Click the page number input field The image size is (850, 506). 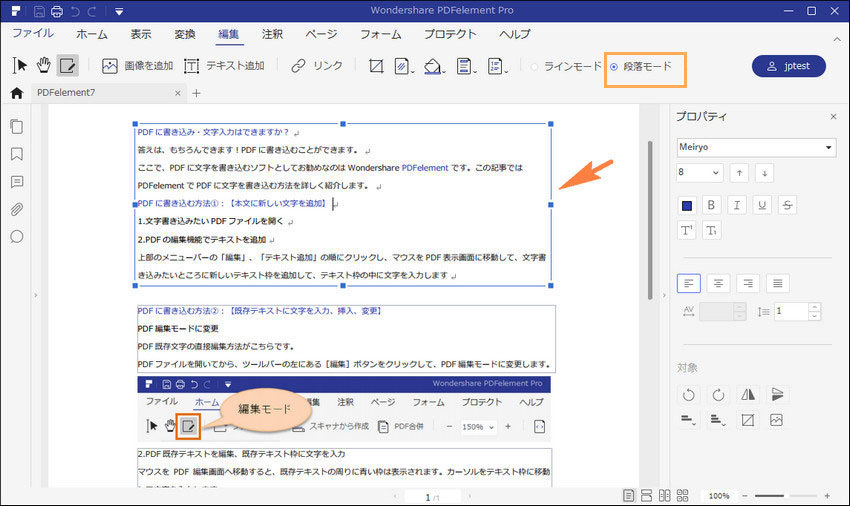tap(432, 497)
